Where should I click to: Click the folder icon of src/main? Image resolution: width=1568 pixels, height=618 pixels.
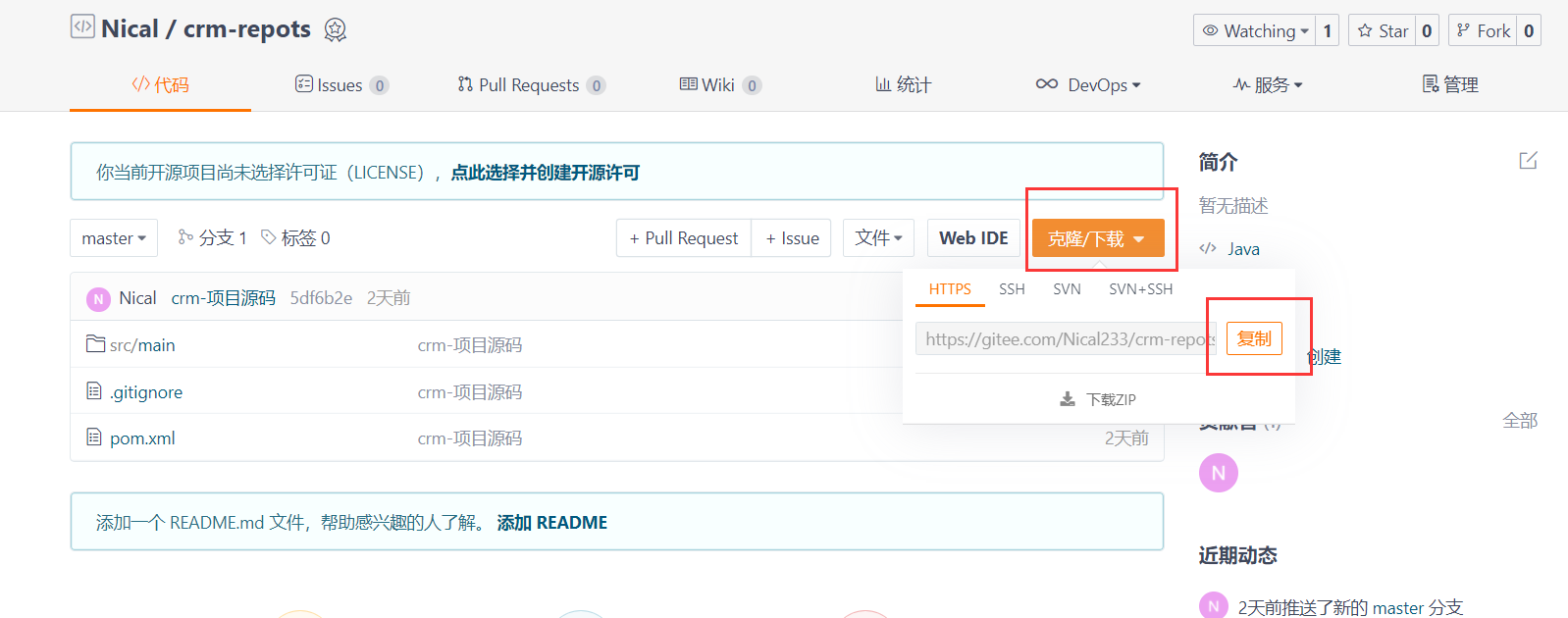tap(95, 343)
